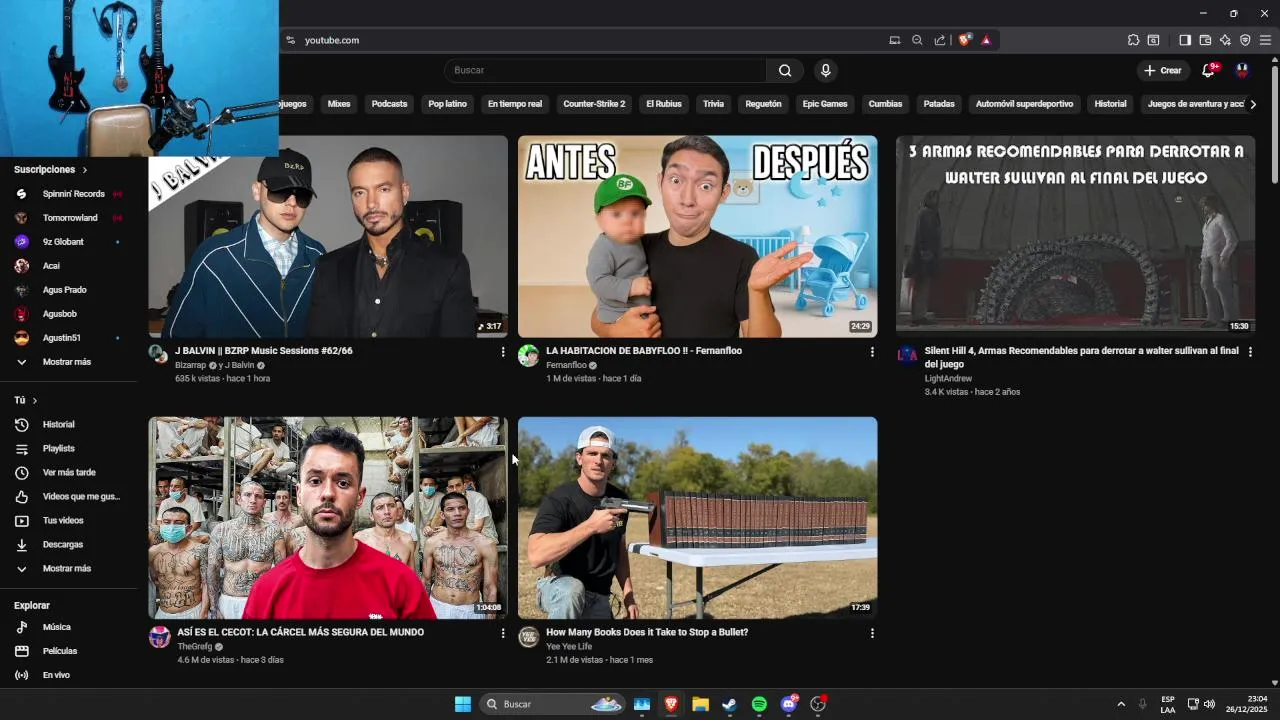Open Ver más tarde in sidebar
The height and width of the screenshot is (720, 1280).
coord(68,473)
